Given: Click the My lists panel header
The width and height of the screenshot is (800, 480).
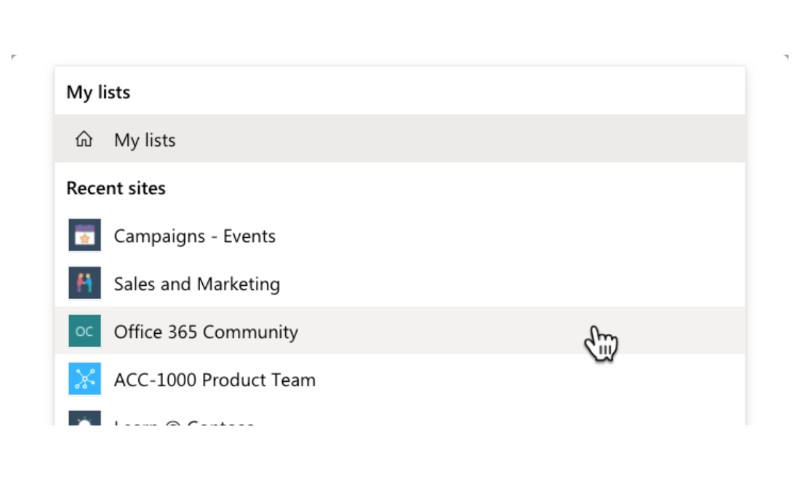Looking at the screenshot, I should [x=98, y=92].
